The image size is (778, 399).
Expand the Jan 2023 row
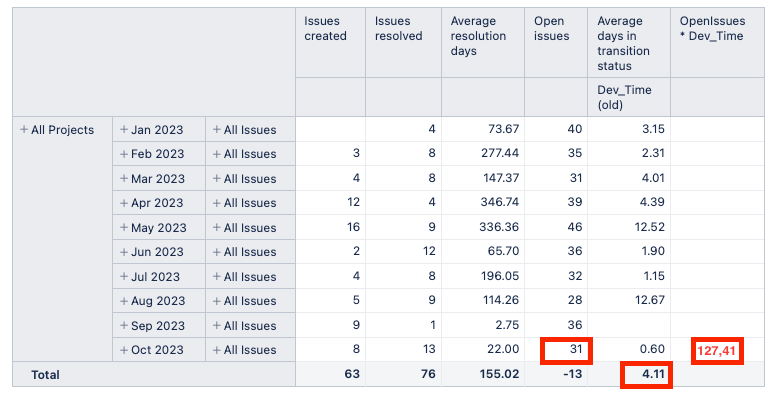[124, 130]
